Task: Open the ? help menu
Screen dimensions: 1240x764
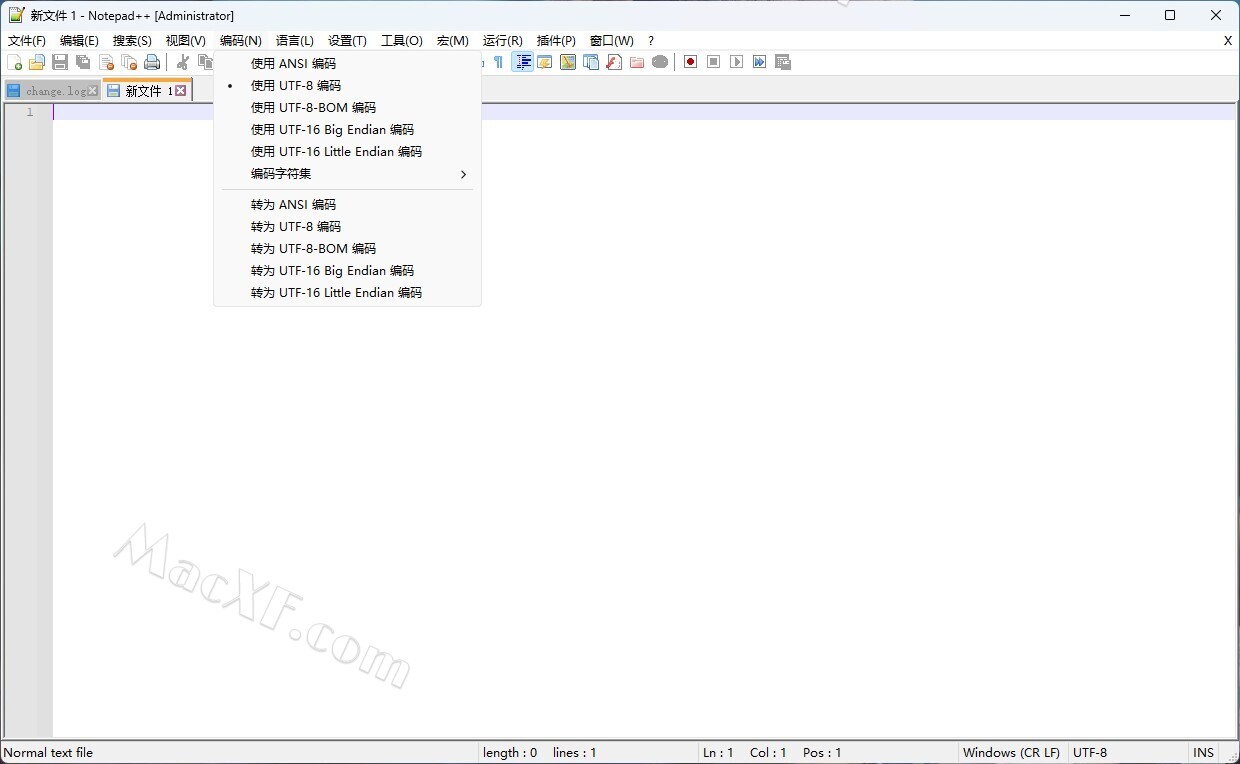Action: [x=651, y=41]
